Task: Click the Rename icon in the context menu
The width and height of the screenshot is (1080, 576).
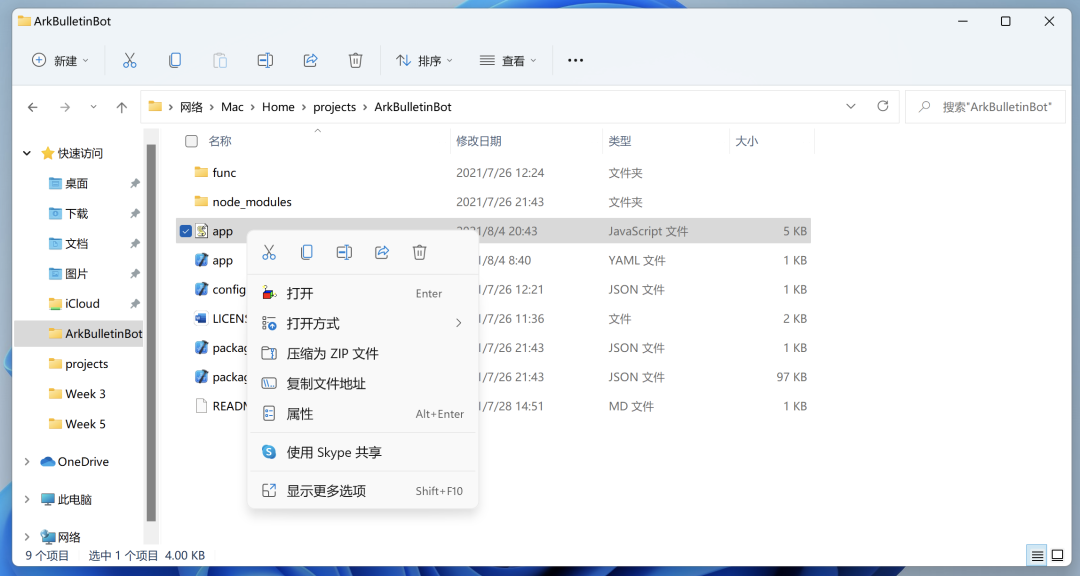Action: [344, 253]
